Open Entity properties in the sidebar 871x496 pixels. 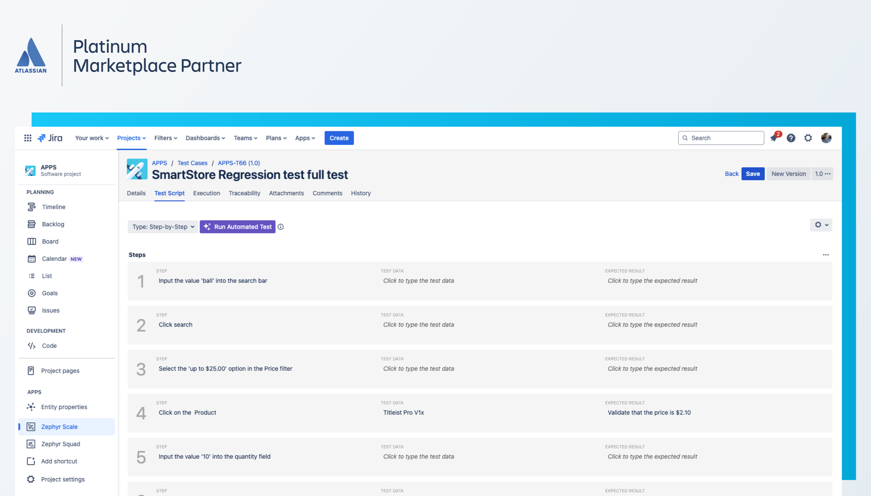tap(64, 407)
